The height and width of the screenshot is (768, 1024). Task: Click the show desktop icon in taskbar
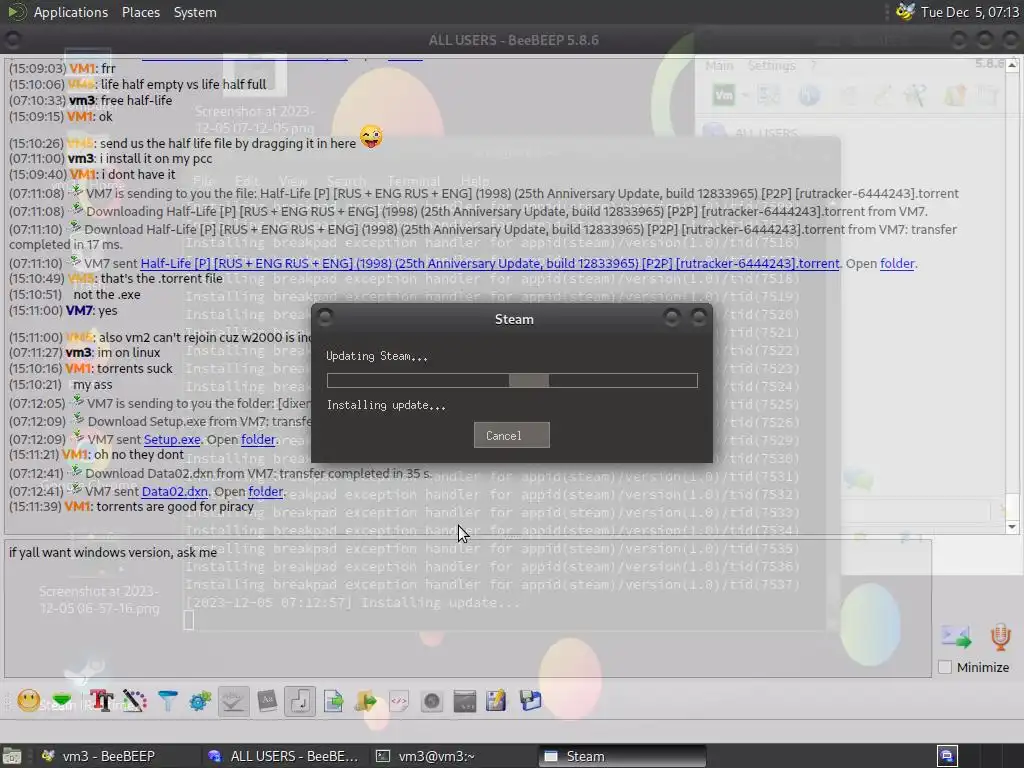12,756
